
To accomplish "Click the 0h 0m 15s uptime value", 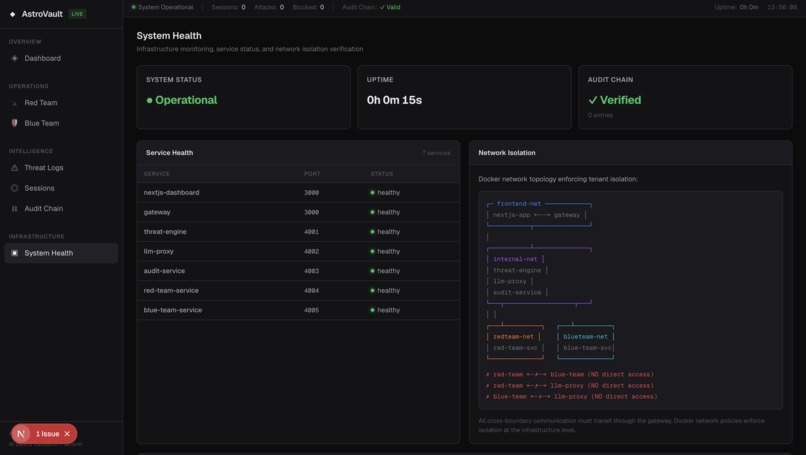I will [394, 100].
